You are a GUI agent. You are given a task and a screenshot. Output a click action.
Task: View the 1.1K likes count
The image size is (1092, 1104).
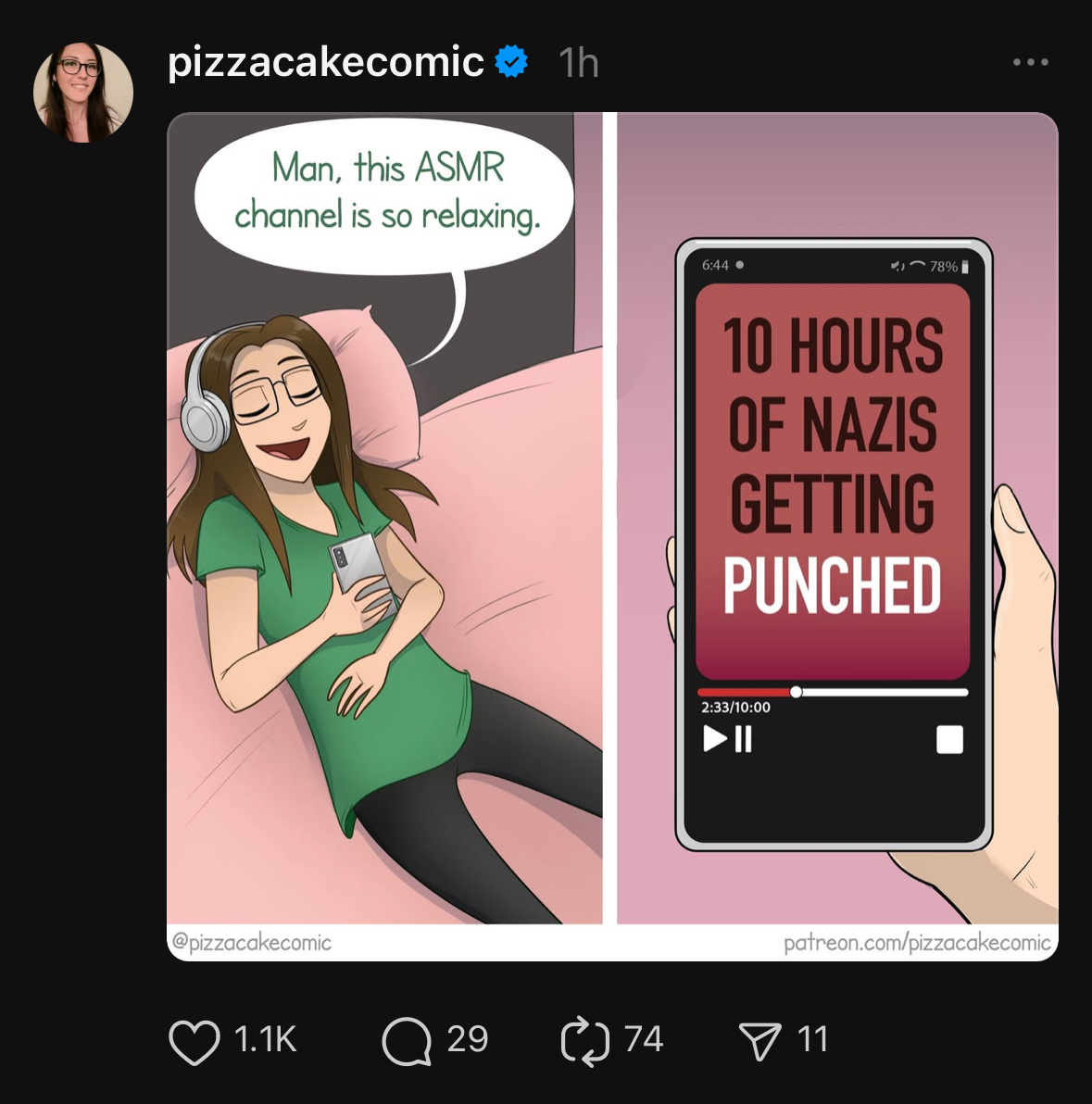point(265,1039)
